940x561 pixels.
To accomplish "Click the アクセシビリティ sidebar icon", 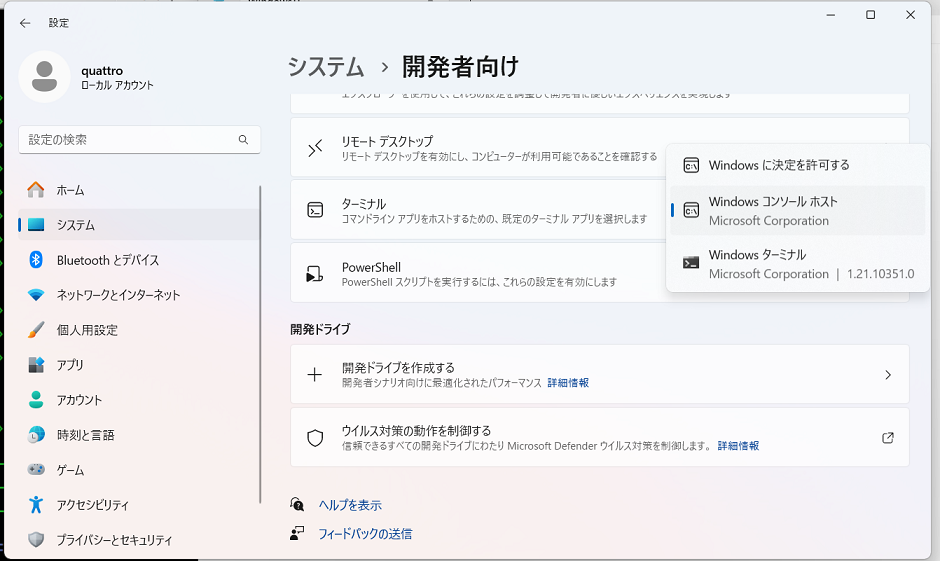I will tap(36, 505).
